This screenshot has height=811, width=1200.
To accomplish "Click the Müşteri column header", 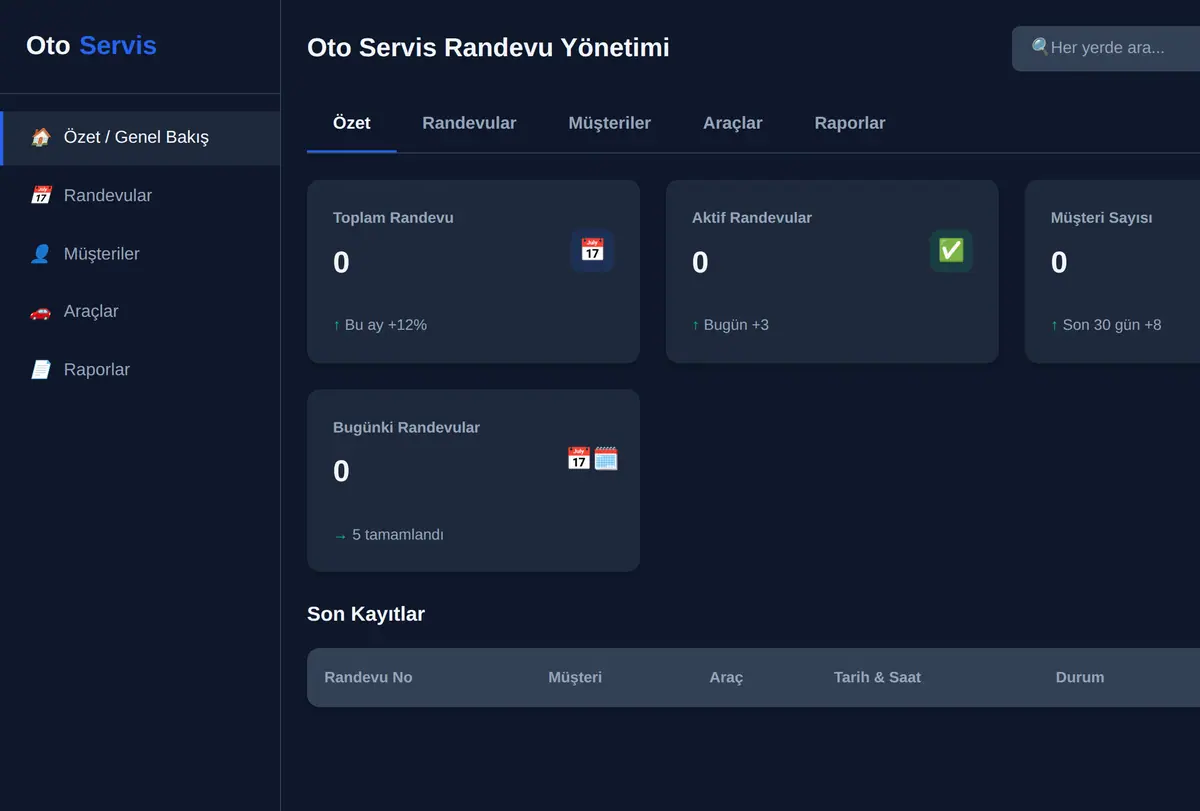I will tap(575, 678).
